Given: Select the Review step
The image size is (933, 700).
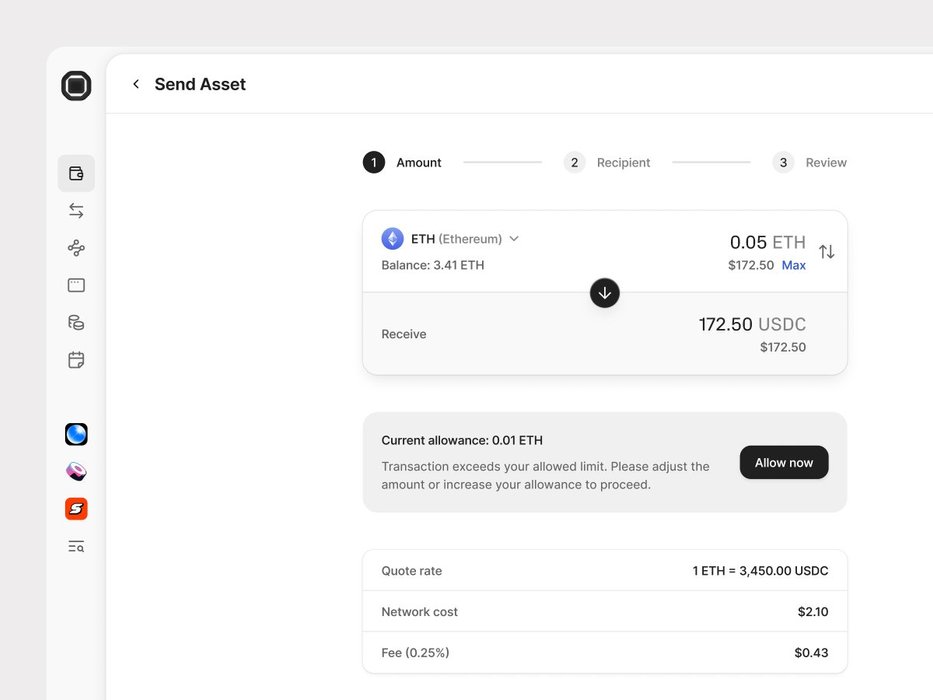Looking at the screenshot, I should pyautogui.click(x=809, y=162).
